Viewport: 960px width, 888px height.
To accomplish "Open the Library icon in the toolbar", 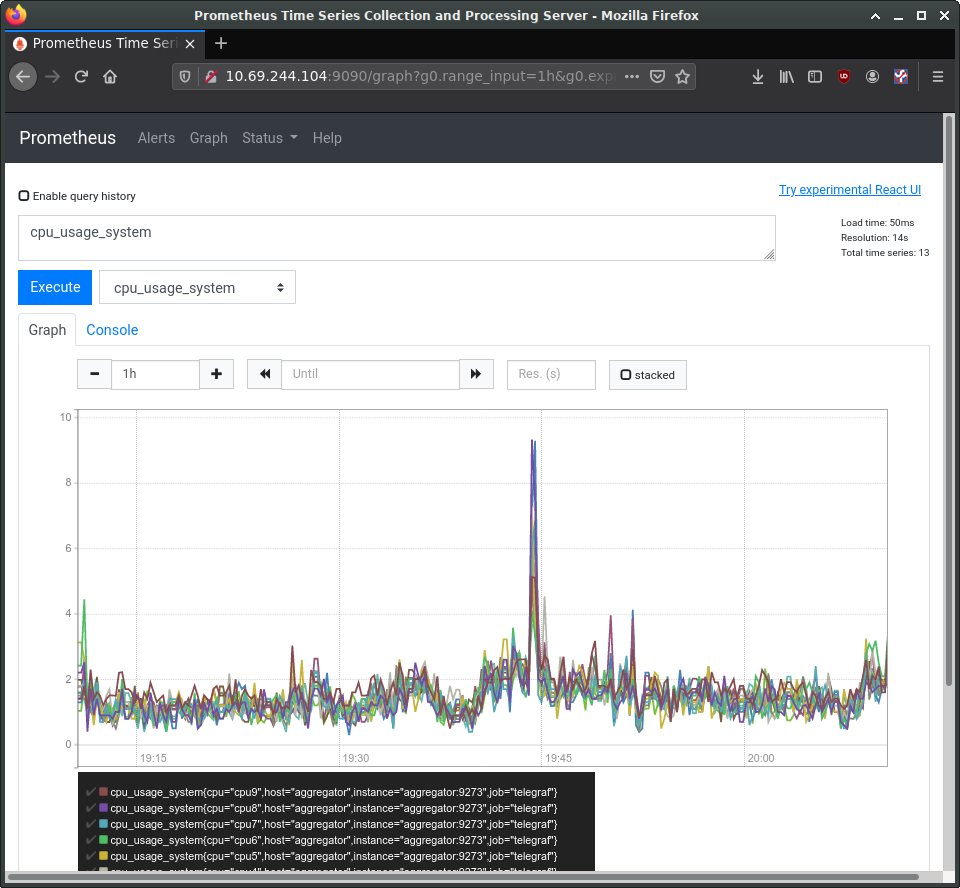I will pyautogui.click(x=786, y=77).
